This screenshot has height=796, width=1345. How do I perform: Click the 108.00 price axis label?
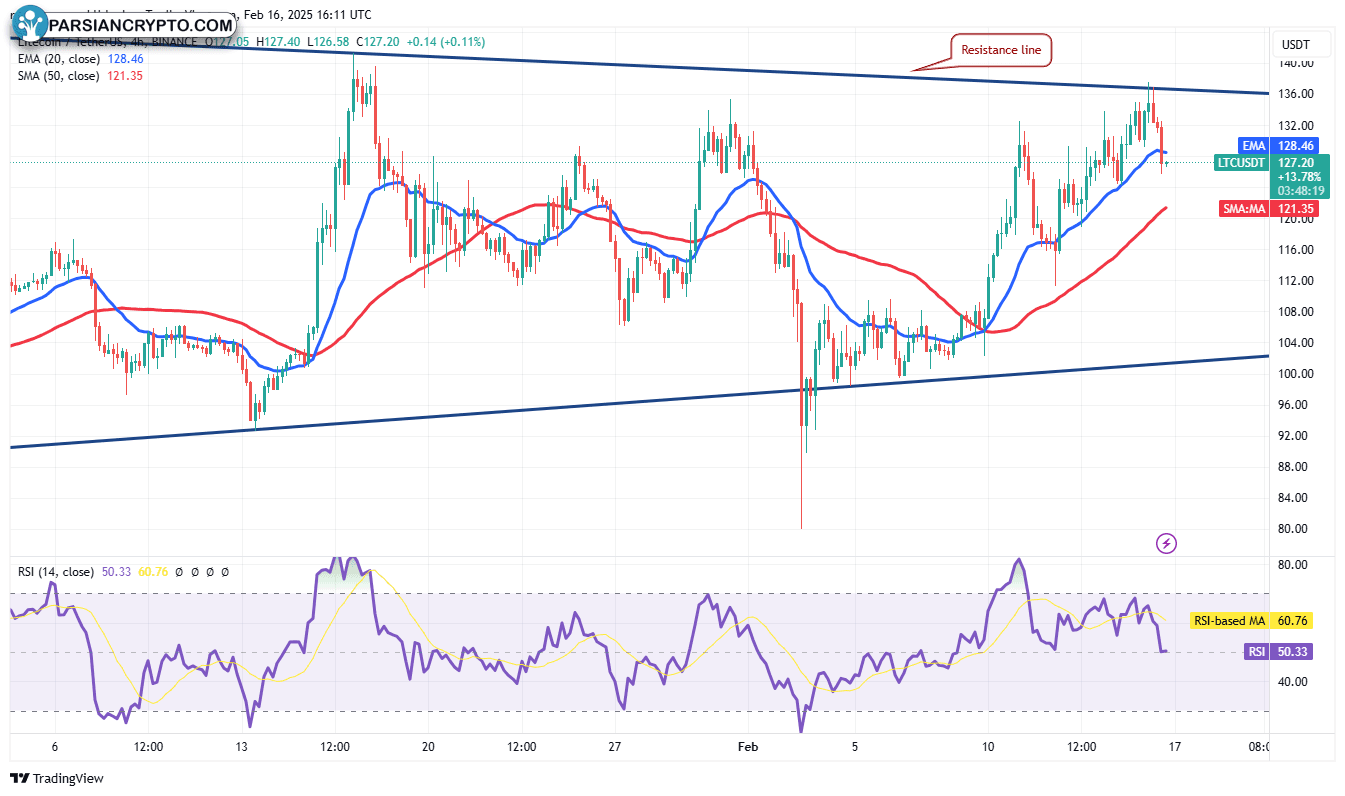[1297, 312]
